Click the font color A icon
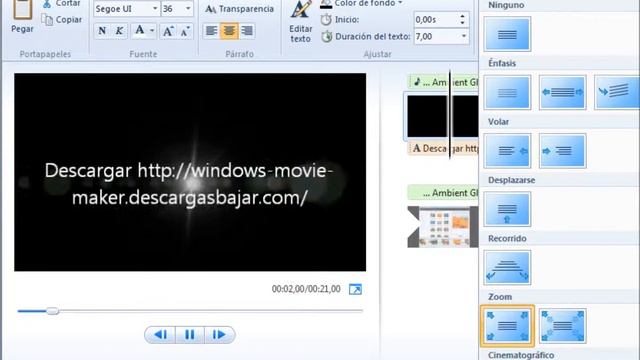 pyautogui.click(x=140, y=31)
